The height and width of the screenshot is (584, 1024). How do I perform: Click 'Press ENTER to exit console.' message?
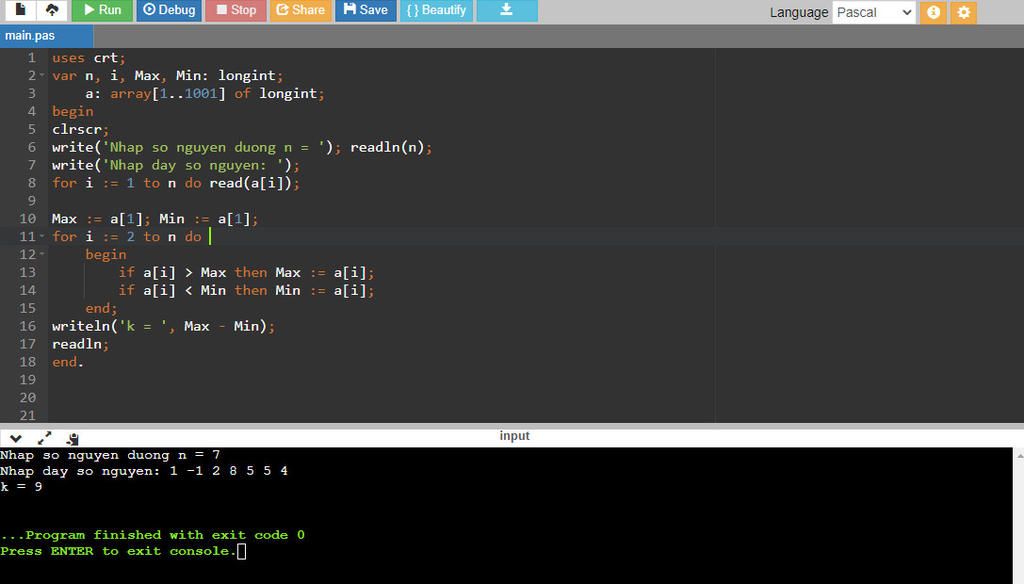coord(118,551)
